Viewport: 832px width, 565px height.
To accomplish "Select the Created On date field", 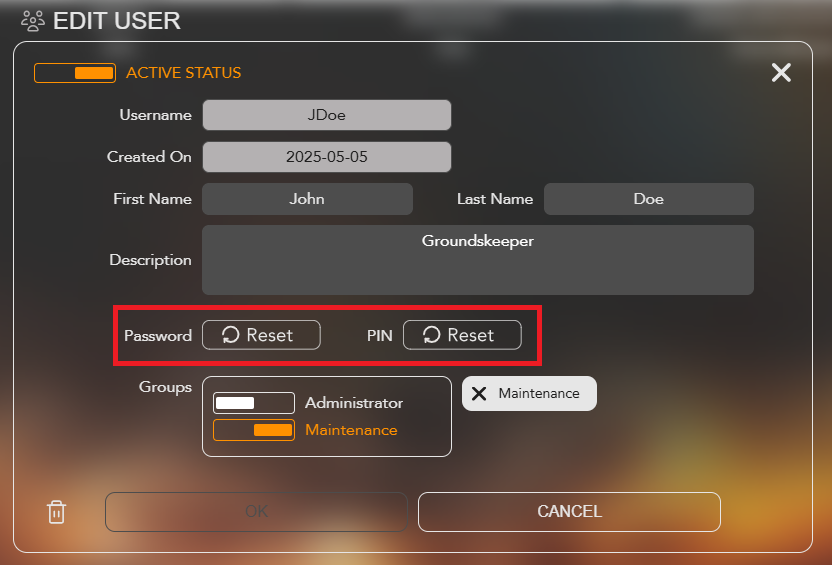I will click(x=326, y=157).
